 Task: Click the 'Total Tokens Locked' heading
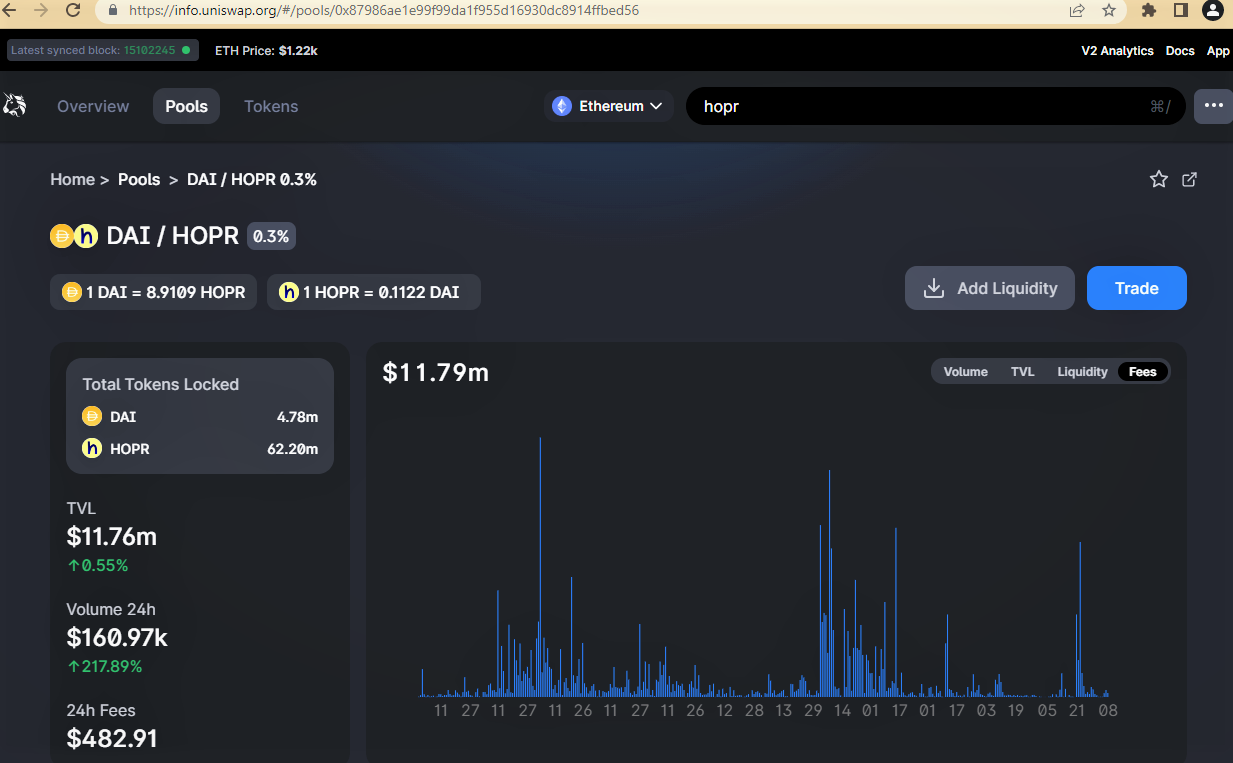click(x=161, y=385)
